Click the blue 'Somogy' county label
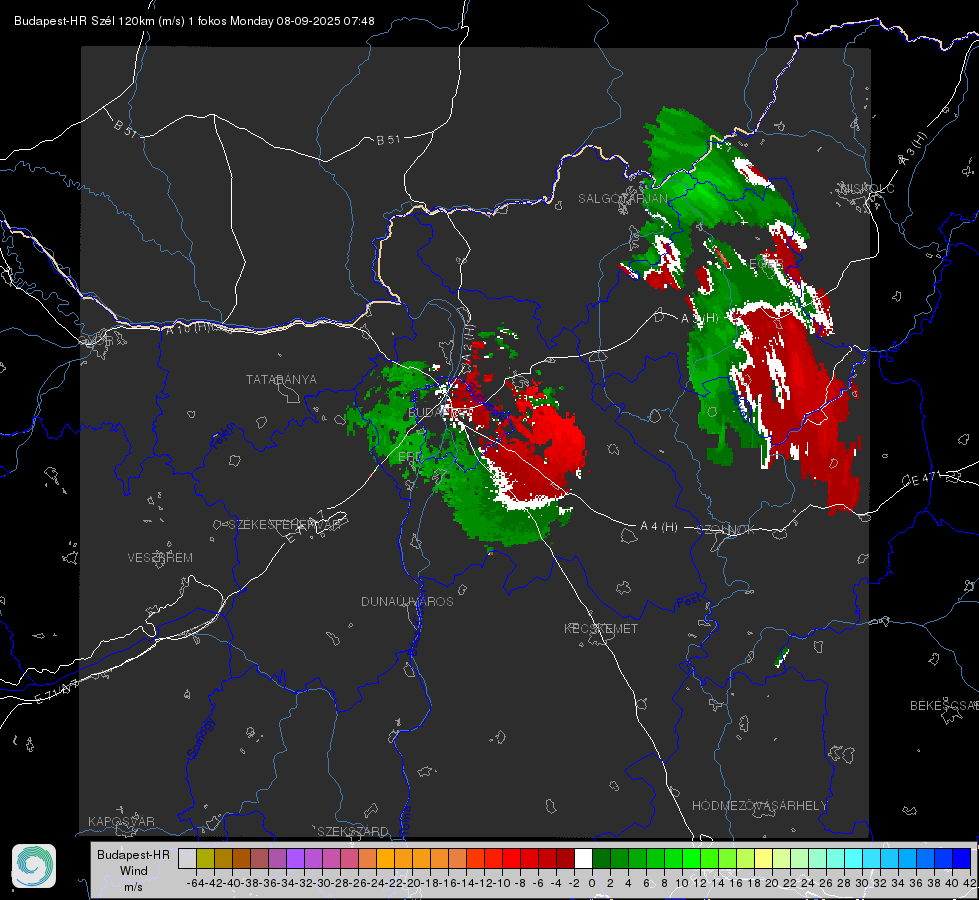Image resolution: width=979 pixels, height=900 pixels. (201, 738)
